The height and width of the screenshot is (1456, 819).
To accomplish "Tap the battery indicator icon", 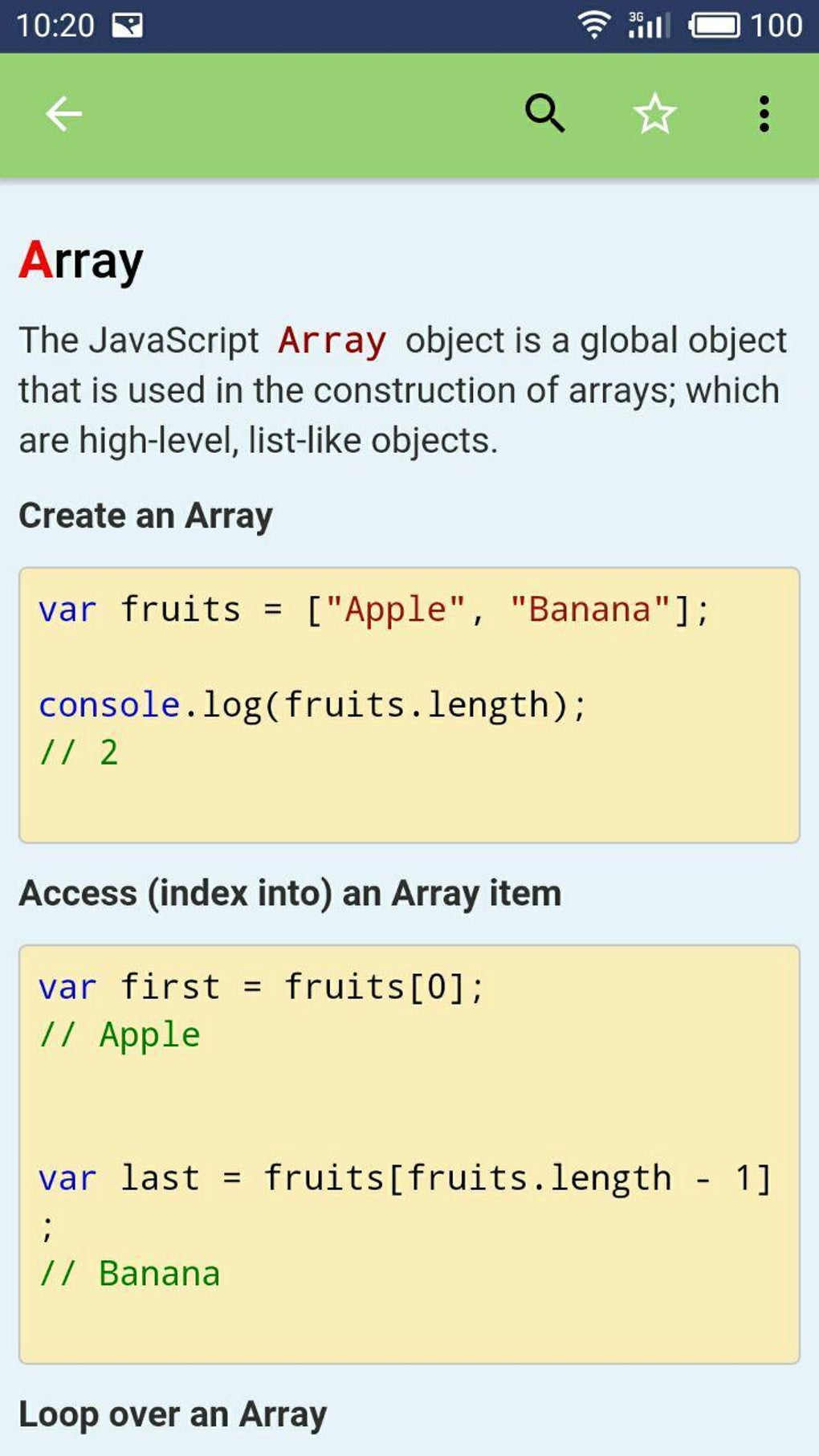I will (715, 26).
